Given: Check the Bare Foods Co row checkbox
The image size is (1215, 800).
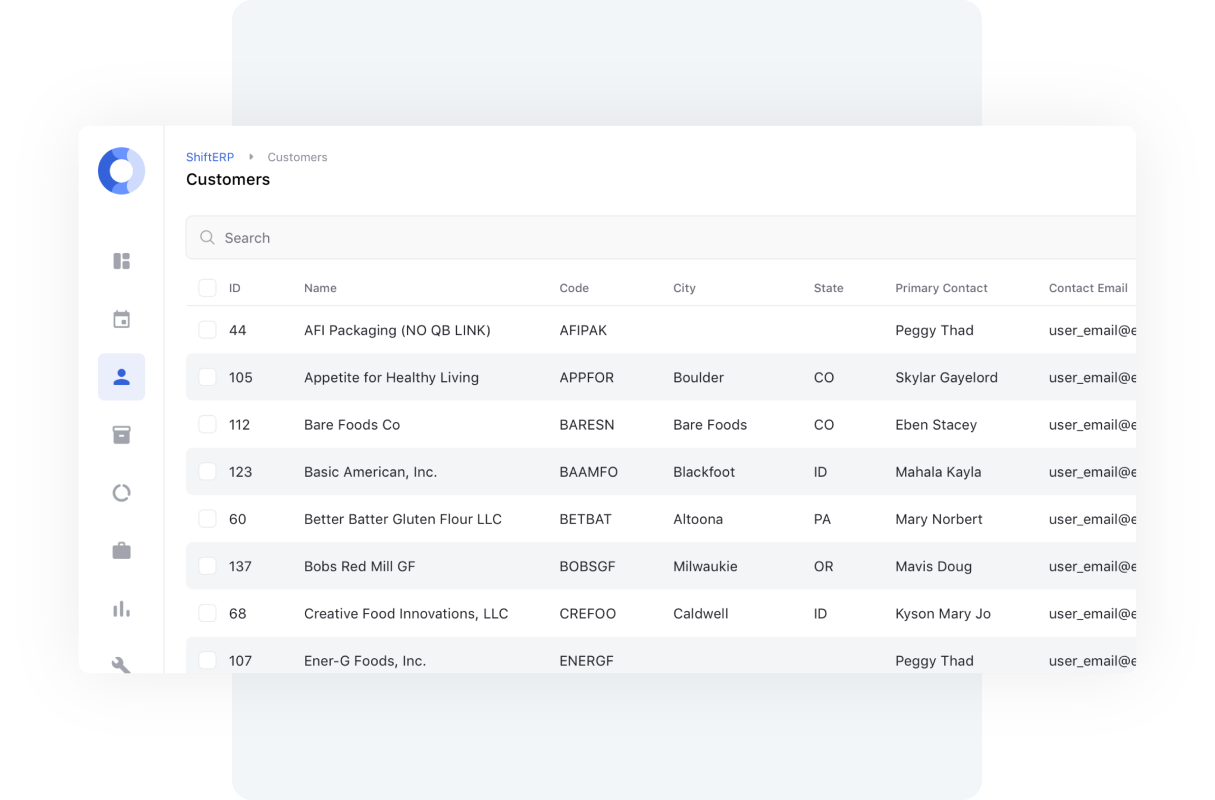Looking at the screenshot, I should point(207,424).
